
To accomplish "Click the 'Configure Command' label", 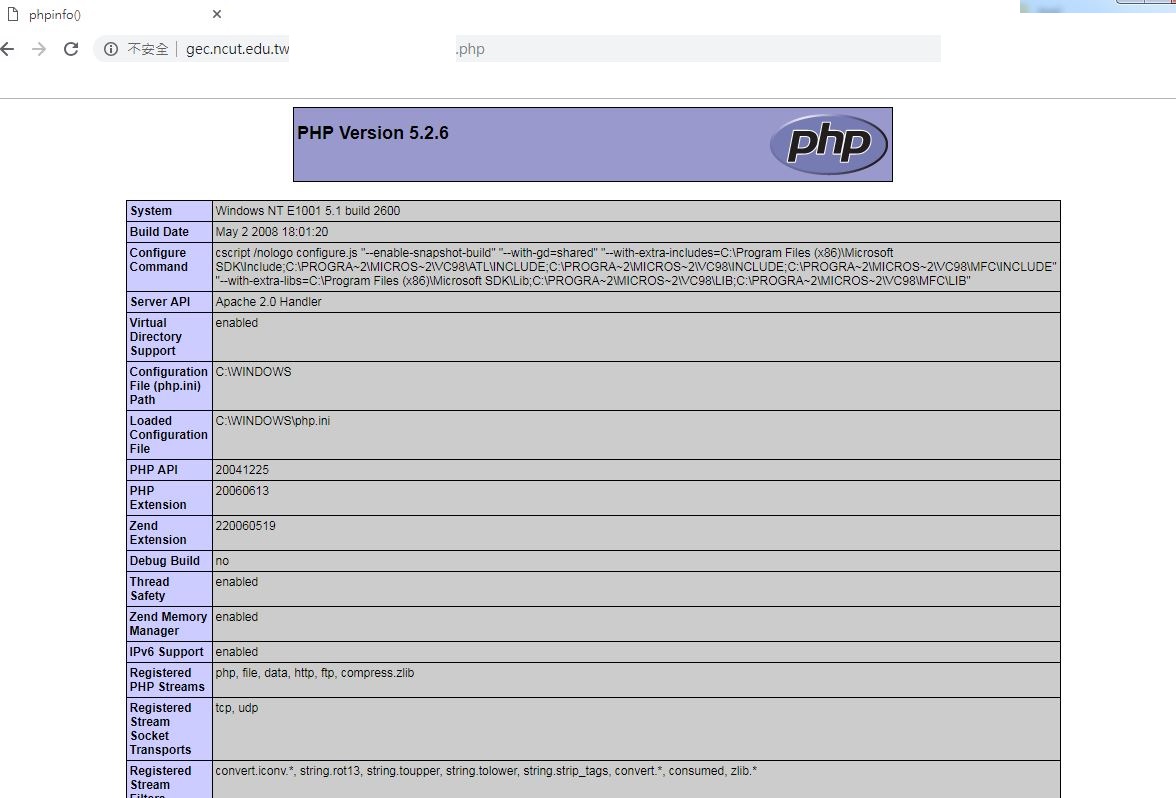I will click(158, 260).
